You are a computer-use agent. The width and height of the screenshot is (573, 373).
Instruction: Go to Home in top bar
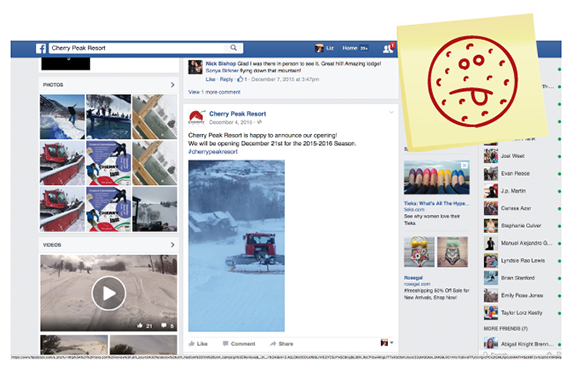350,48
